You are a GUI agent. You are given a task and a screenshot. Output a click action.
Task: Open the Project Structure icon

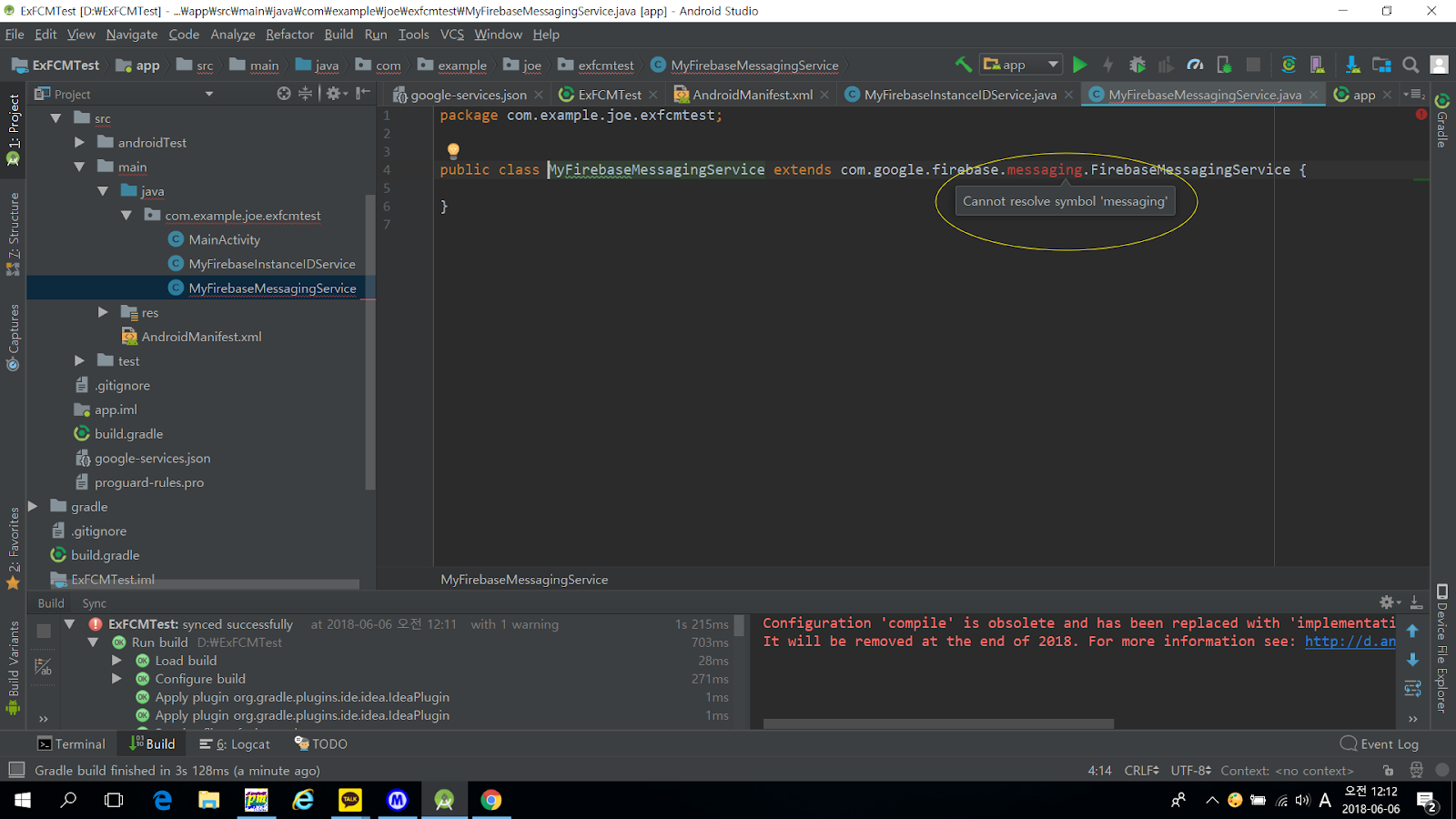pyautogui.click(x=1381, y=65)
